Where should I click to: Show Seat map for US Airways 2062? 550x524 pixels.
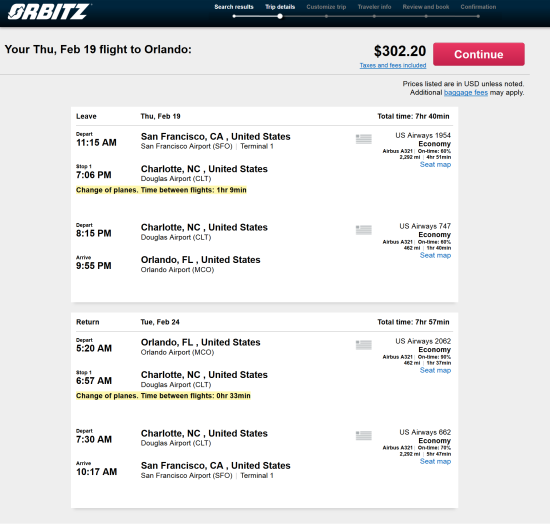click(435, 370)
